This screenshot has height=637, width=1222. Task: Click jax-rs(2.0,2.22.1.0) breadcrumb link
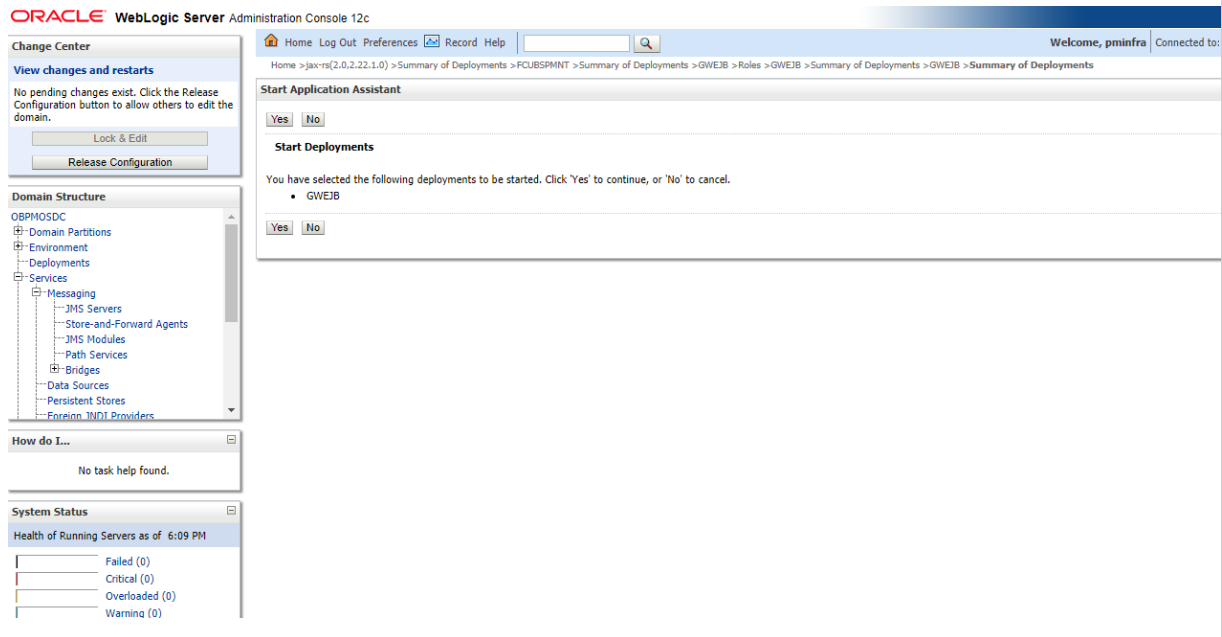tap(346, 65)
